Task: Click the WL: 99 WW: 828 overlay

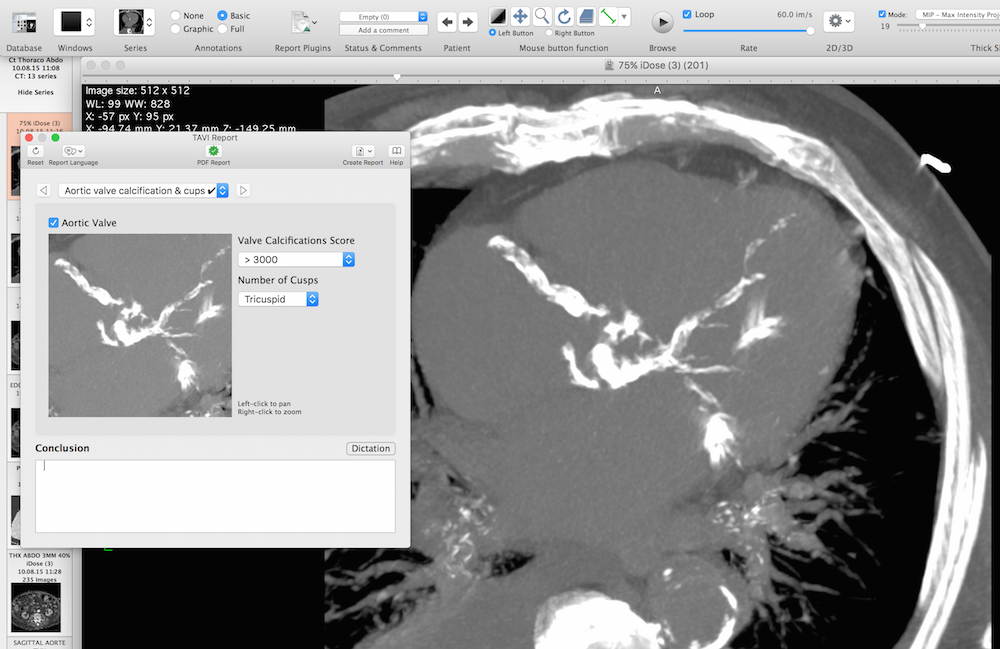Action: tap(128, 104)
